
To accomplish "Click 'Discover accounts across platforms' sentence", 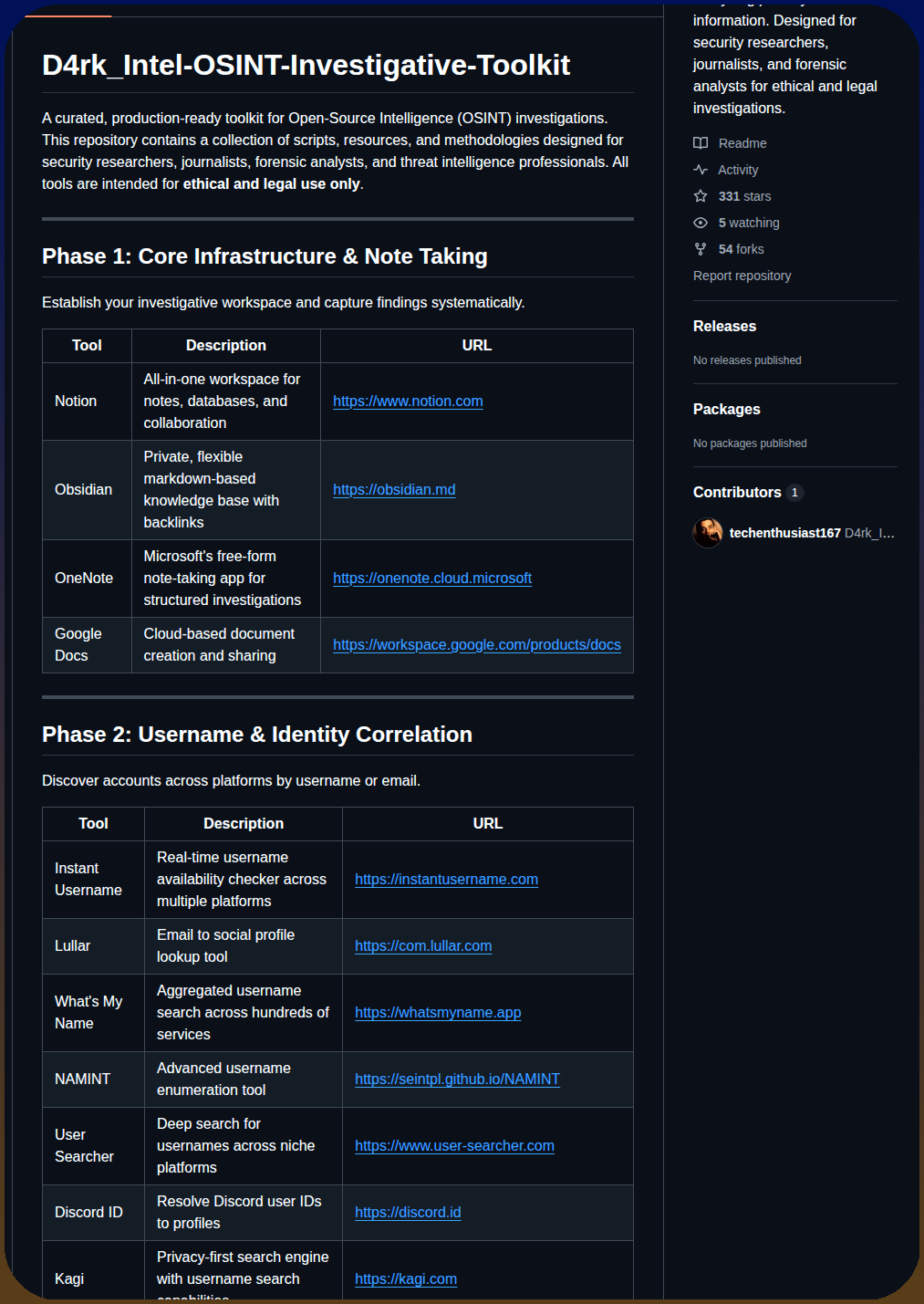I will [231, 781].
